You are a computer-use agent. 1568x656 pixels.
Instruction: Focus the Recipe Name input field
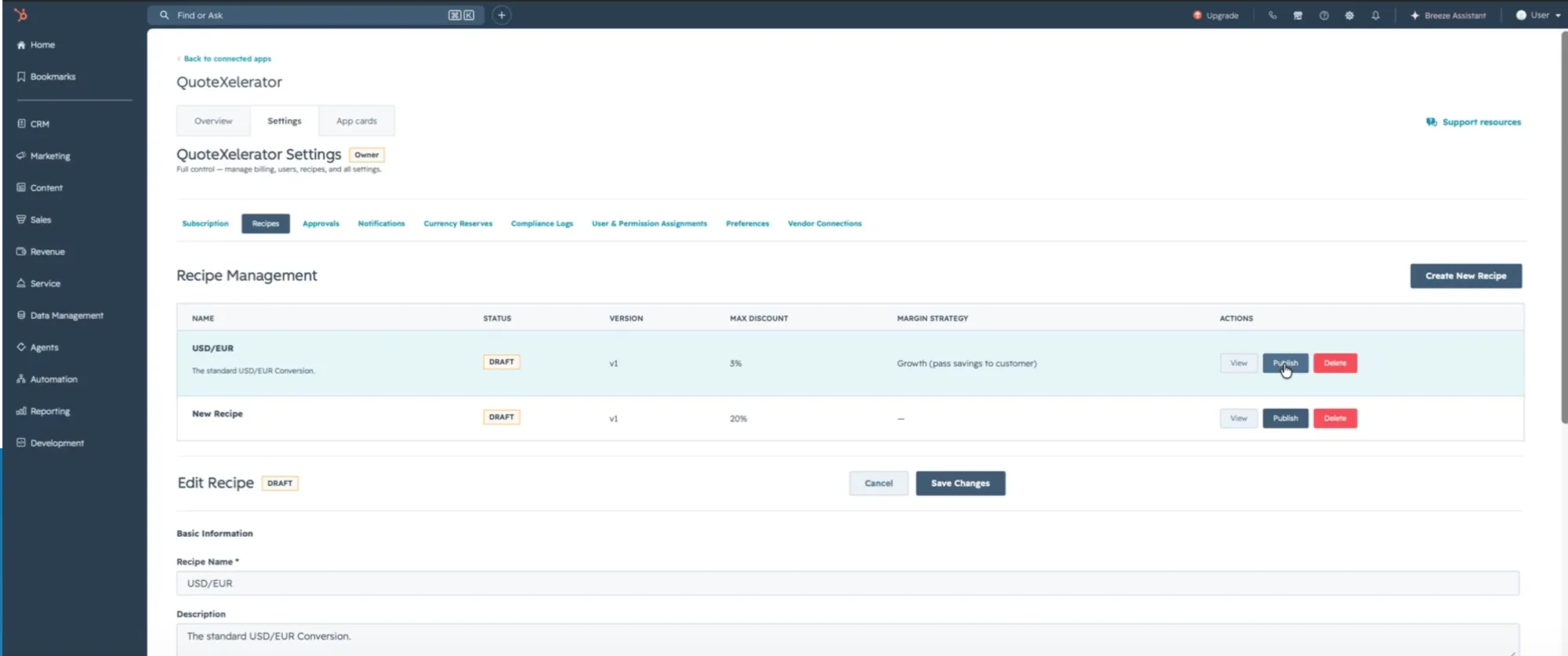tap(848, 583)
